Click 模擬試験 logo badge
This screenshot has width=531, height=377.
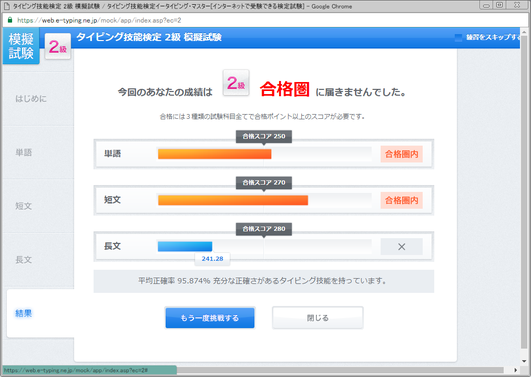tap(21, 46)
